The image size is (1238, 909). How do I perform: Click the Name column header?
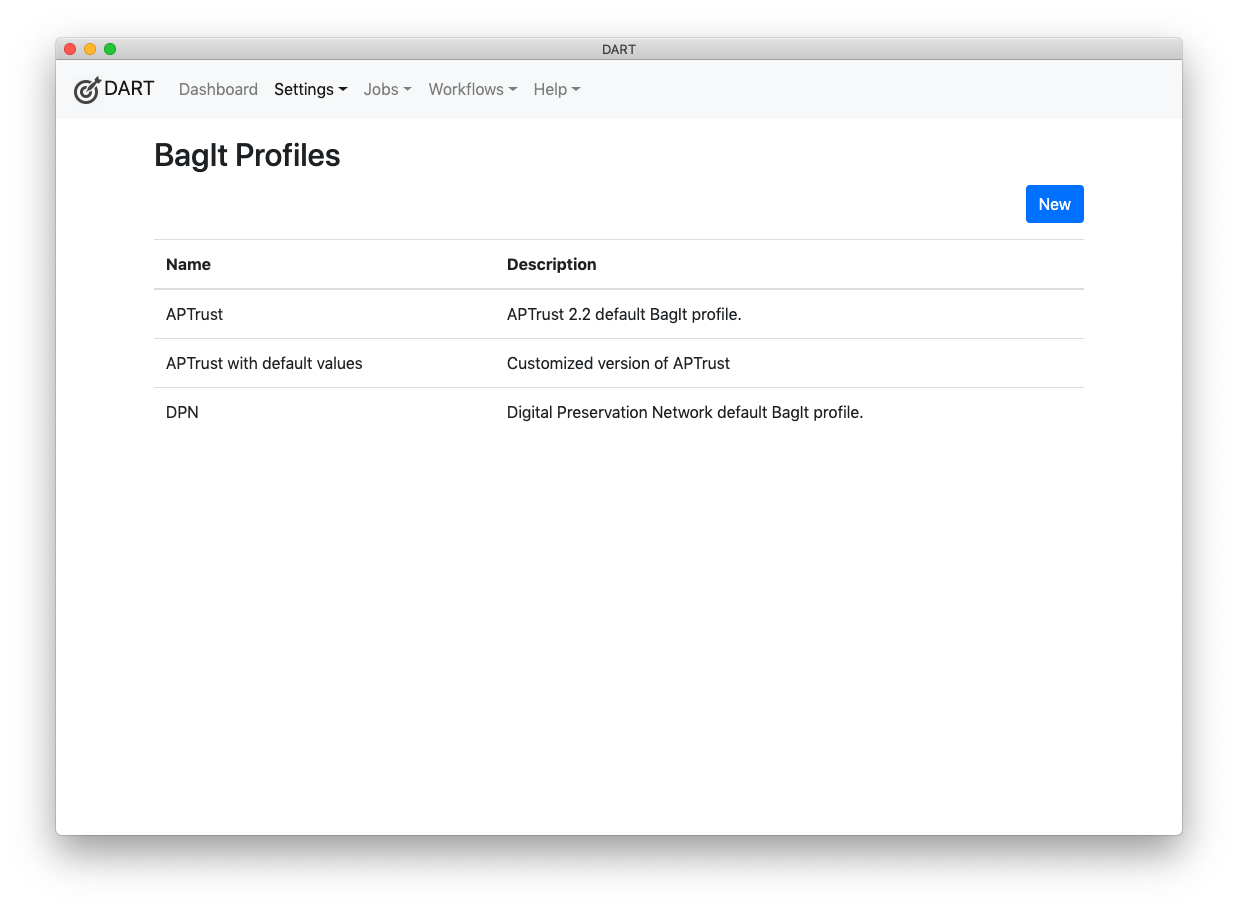[x=188, y=264]
